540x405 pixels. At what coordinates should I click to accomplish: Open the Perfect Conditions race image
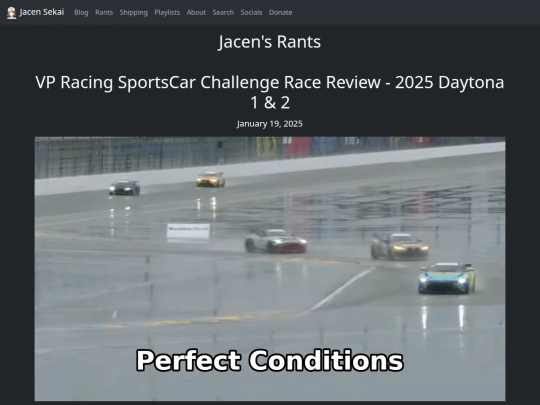(270, 269)
